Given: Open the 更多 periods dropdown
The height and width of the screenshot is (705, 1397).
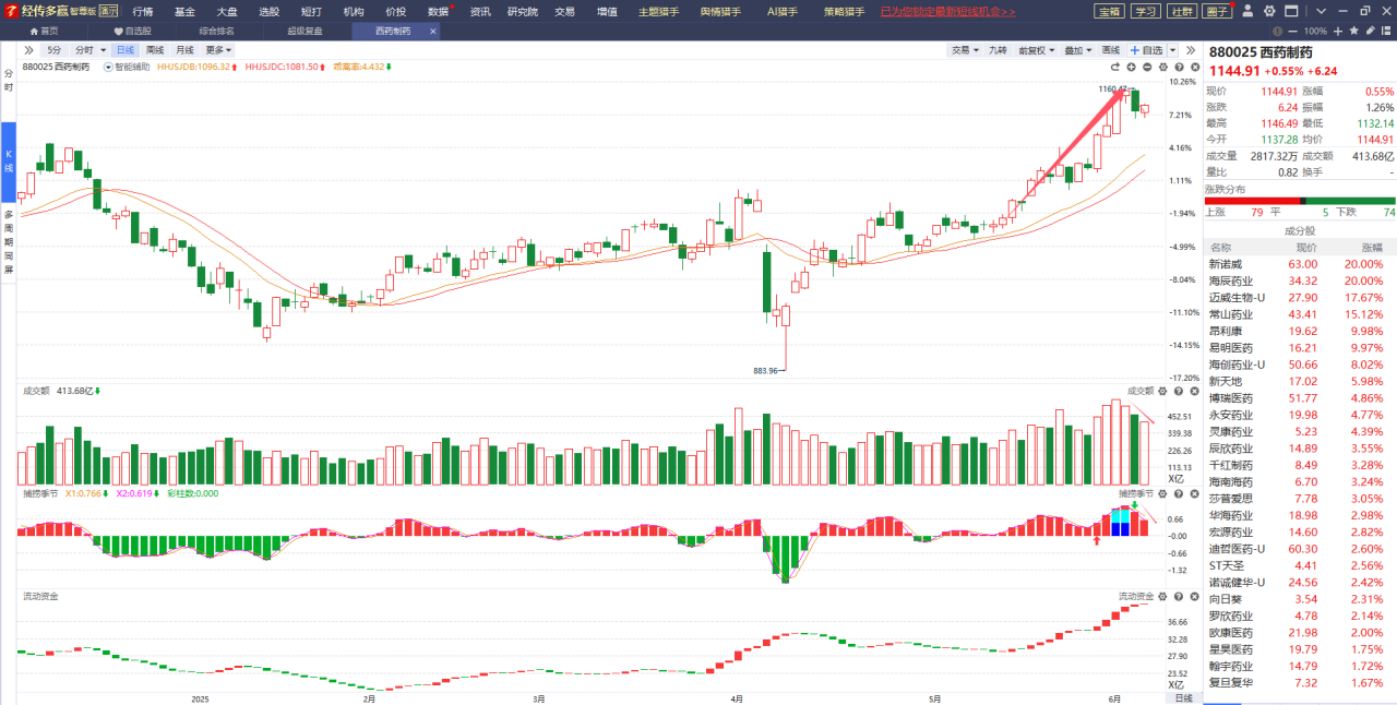Looking at the screenshot, I should [x=219, y=50].
